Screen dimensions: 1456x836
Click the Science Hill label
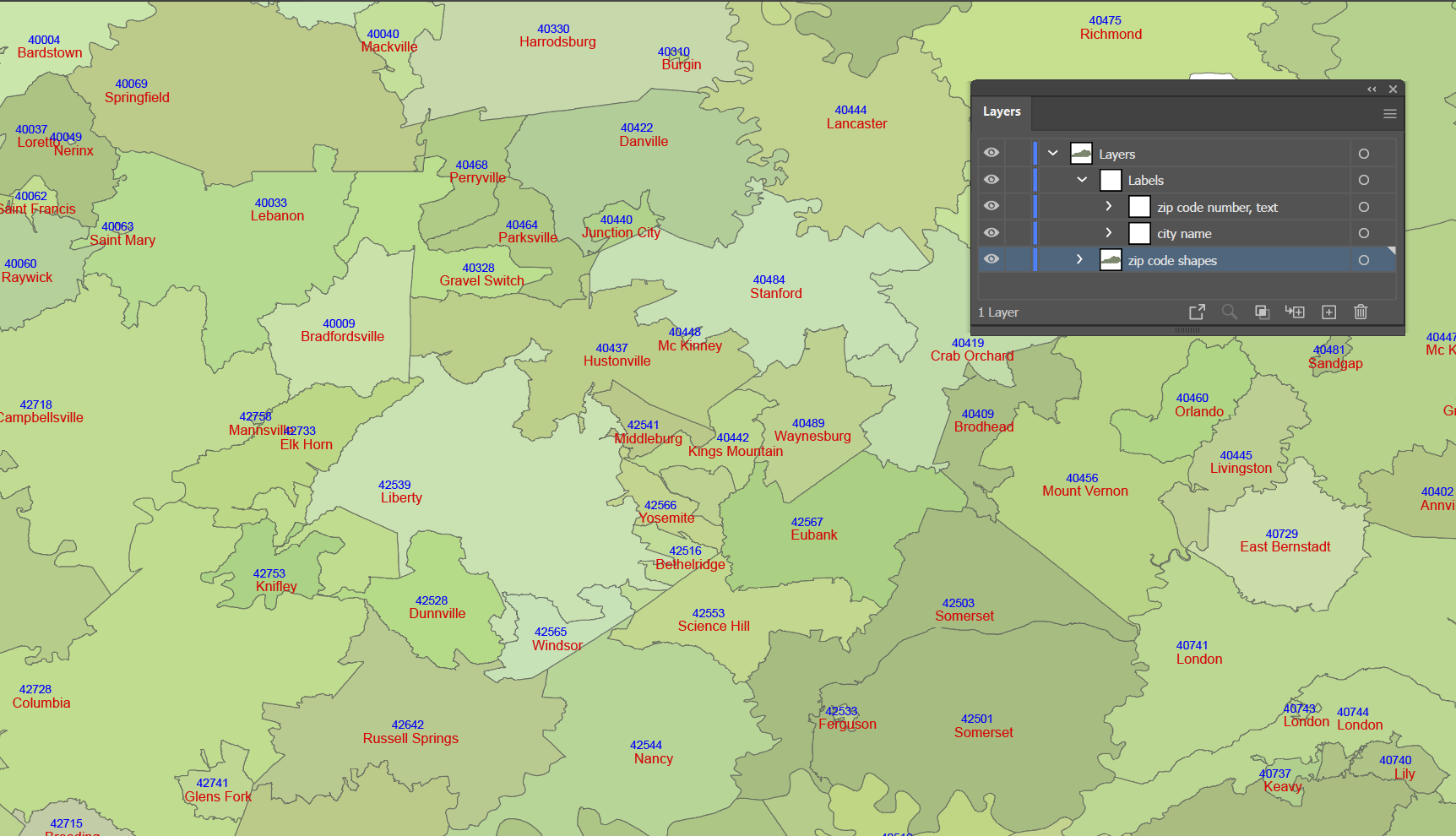pyautogui.click(x=714, y=627)
